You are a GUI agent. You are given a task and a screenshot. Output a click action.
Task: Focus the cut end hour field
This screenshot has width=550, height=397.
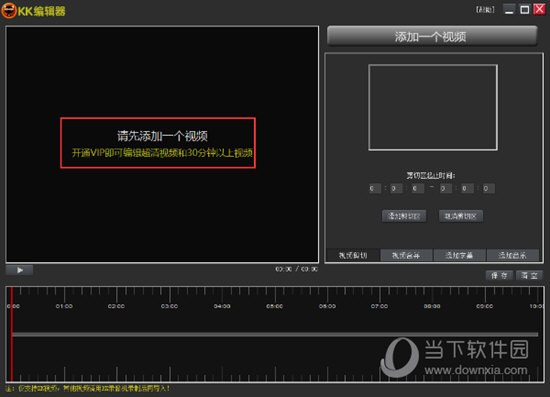tap(445, 189)
